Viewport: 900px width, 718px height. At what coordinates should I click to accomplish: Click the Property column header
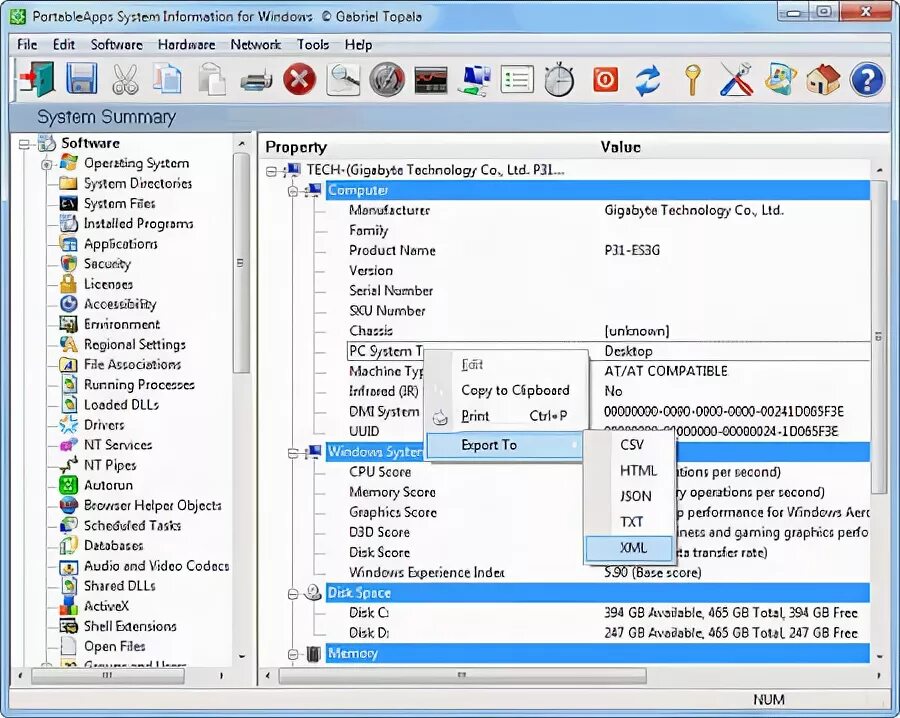pos(296,148)
